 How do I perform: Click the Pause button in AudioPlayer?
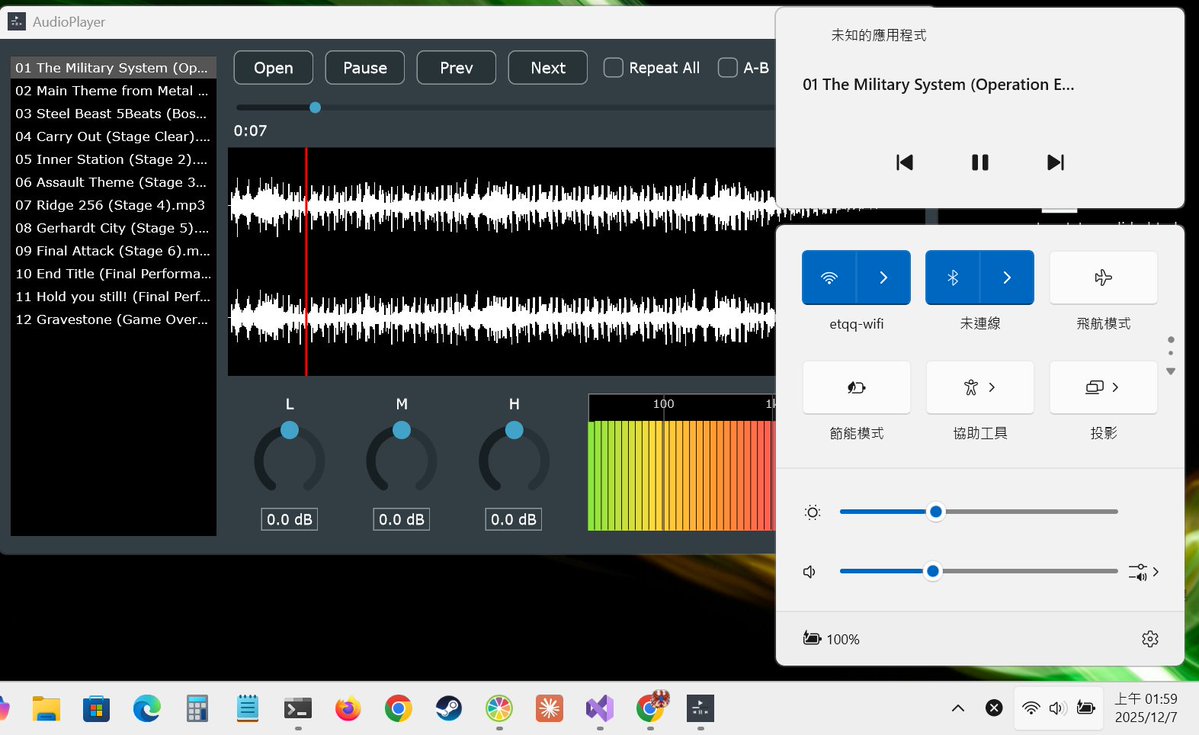(365, 67)
